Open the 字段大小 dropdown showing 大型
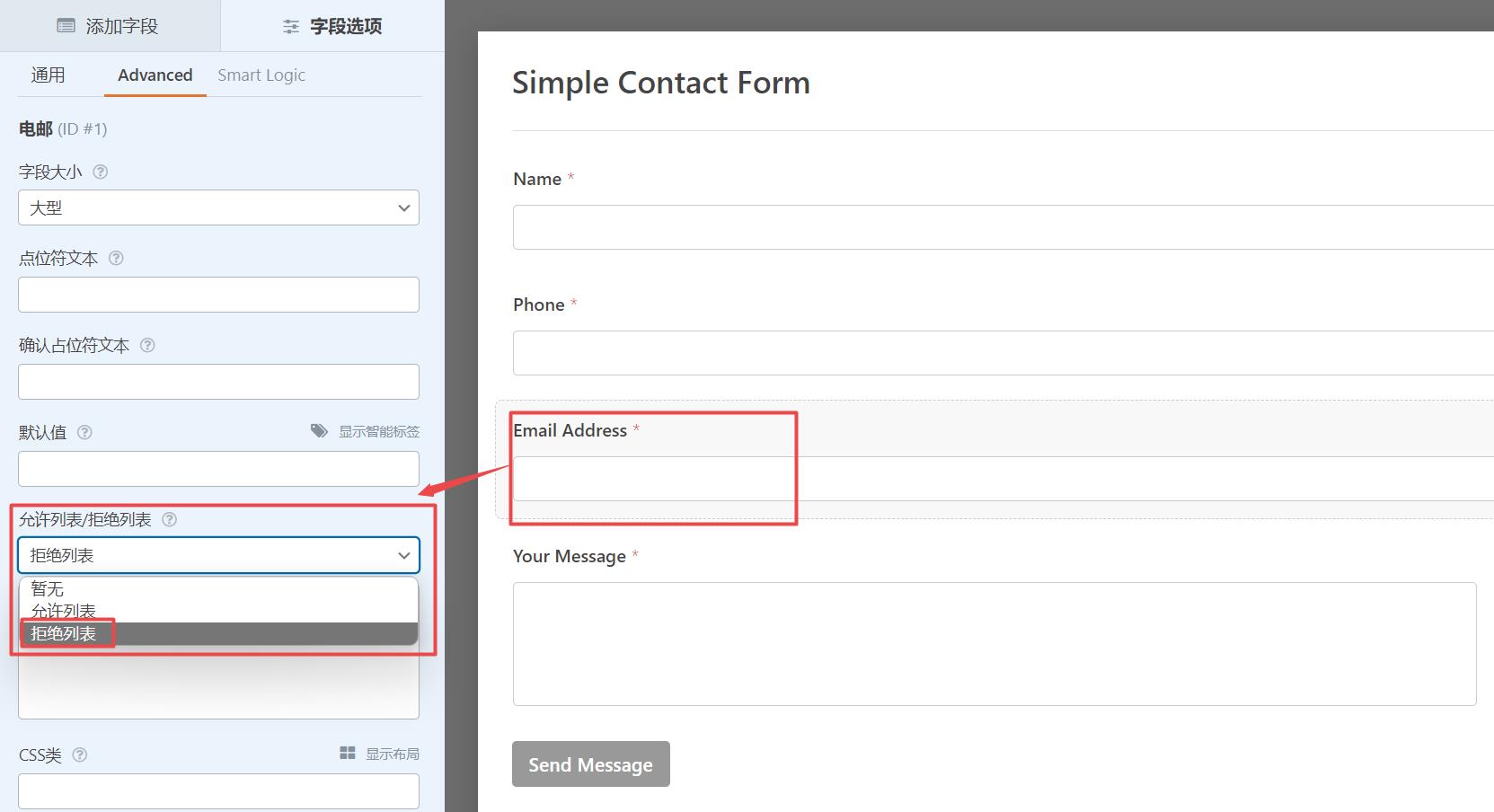Screen dimensions: 1494x812 click(x=218, y=207)
